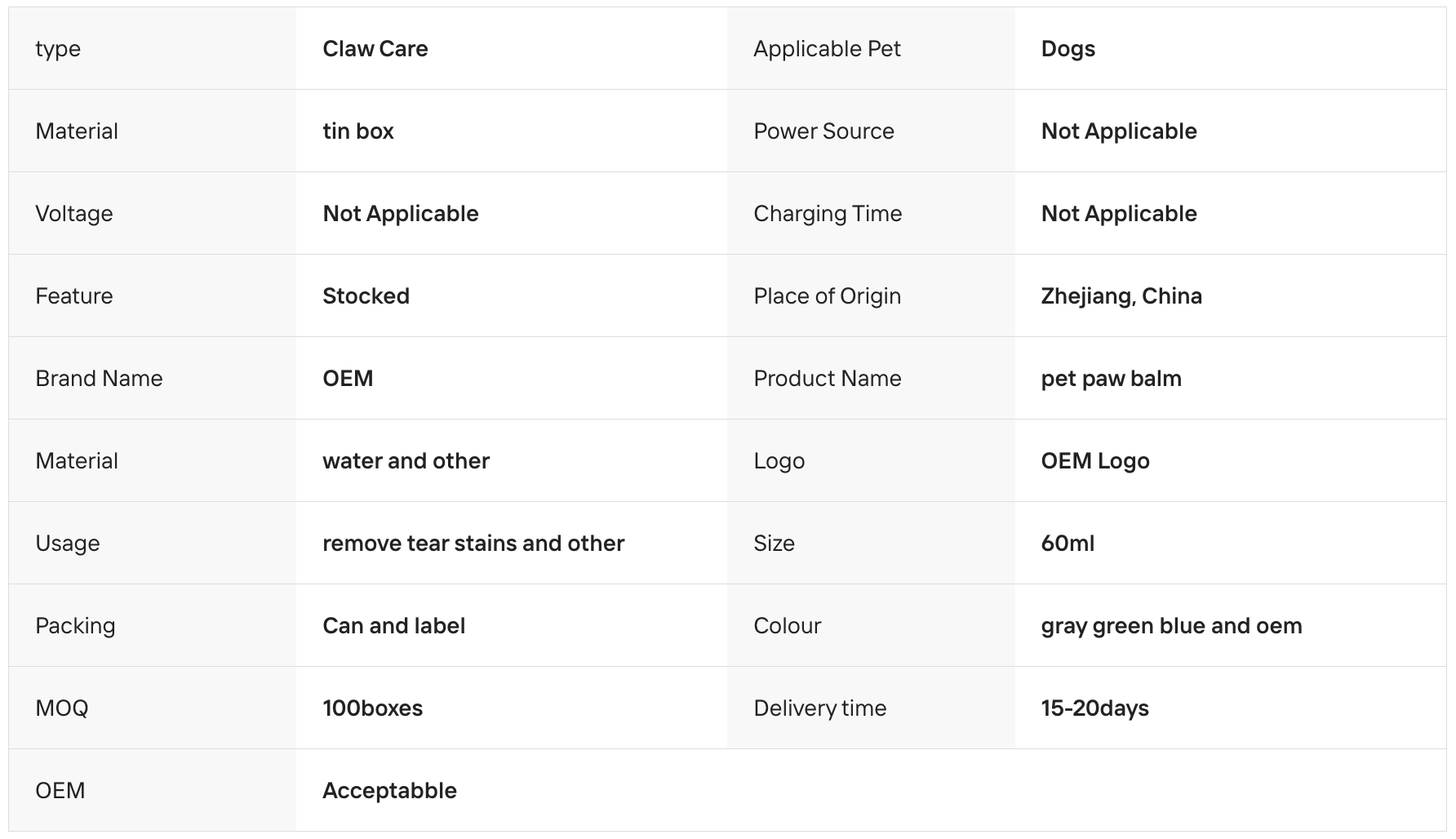Click the 'Place of Origin' label

pyautogui.click(x=827, y=296)
